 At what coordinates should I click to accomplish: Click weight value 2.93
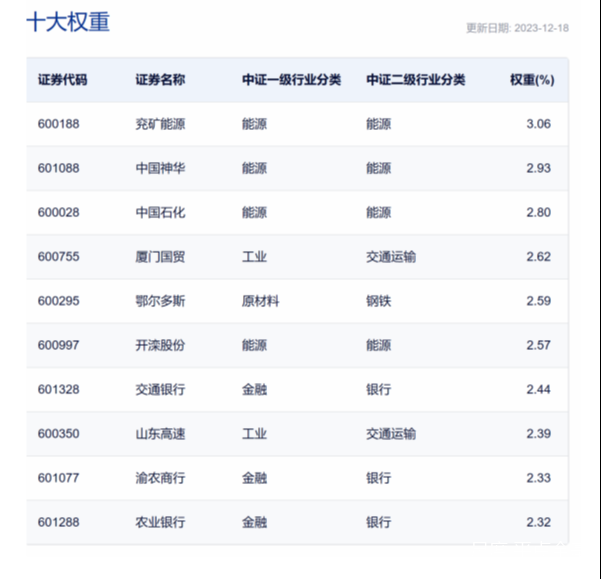(538, 168)
